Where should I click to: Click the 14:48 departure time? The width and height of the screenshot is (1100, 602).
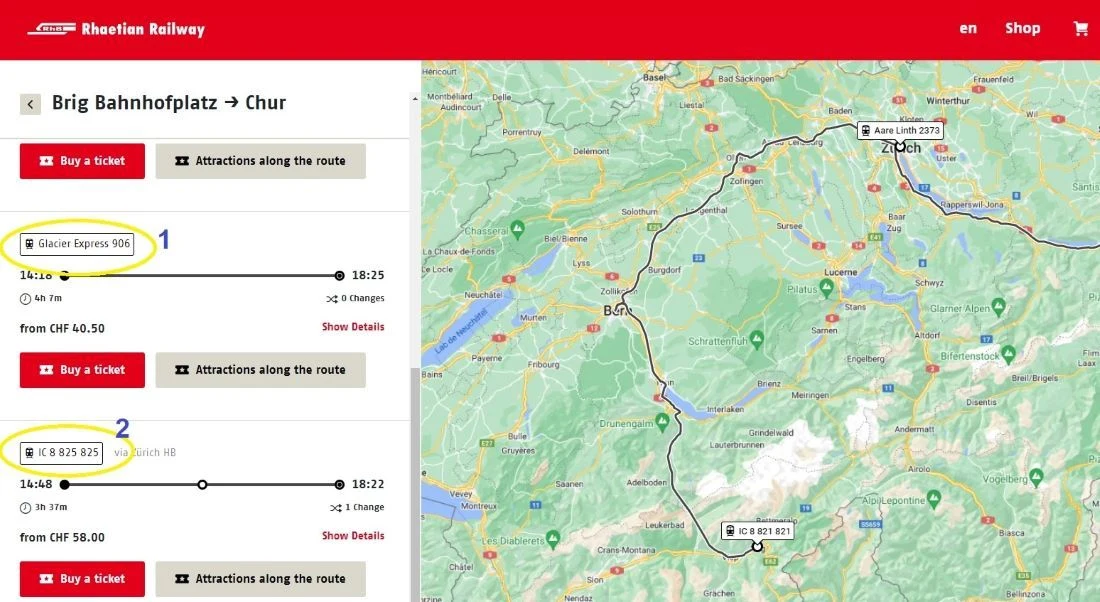pos(36,484)
